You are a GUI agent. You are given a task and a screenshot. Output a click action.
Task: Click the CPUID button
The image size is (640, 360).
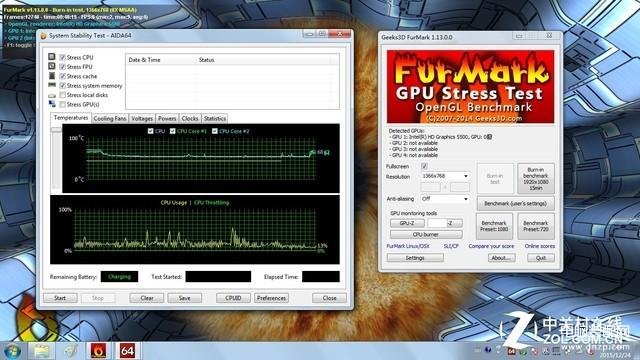point(233,298)
